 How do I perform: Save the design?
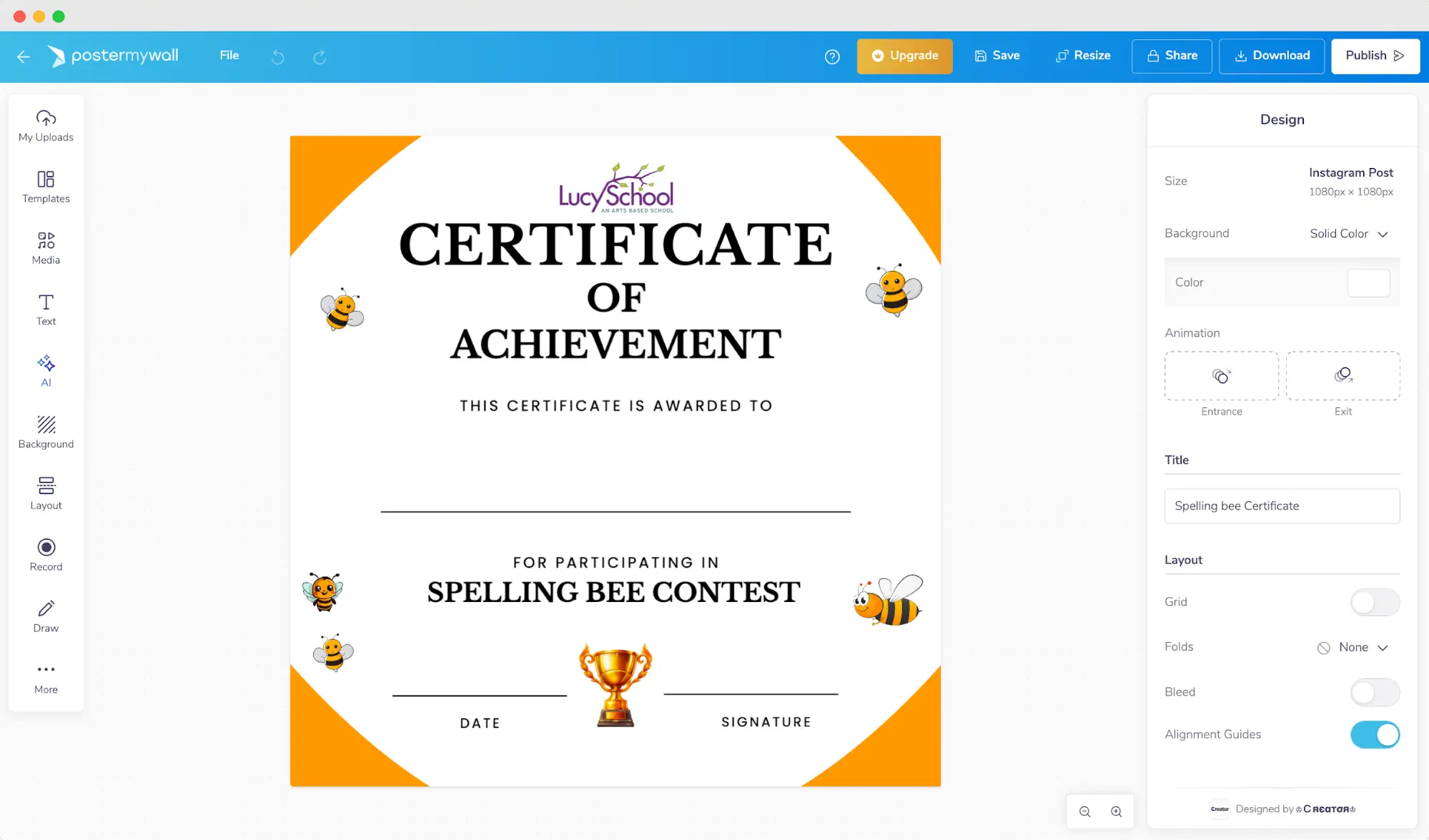point(997,56)
